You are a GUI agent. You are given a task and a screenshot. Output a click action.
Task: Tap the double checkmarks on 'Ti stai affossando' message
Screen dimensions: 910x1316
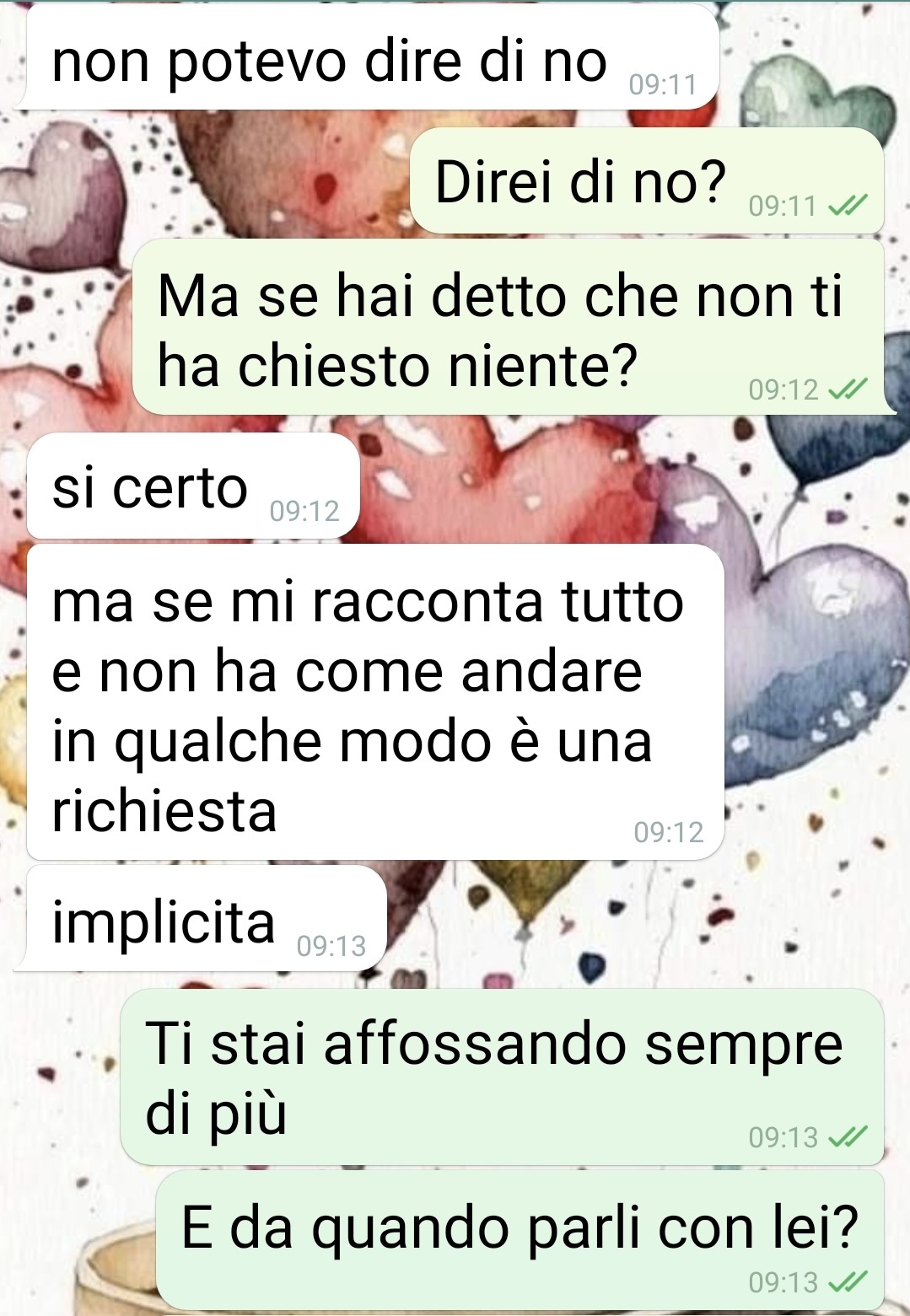847,1137
